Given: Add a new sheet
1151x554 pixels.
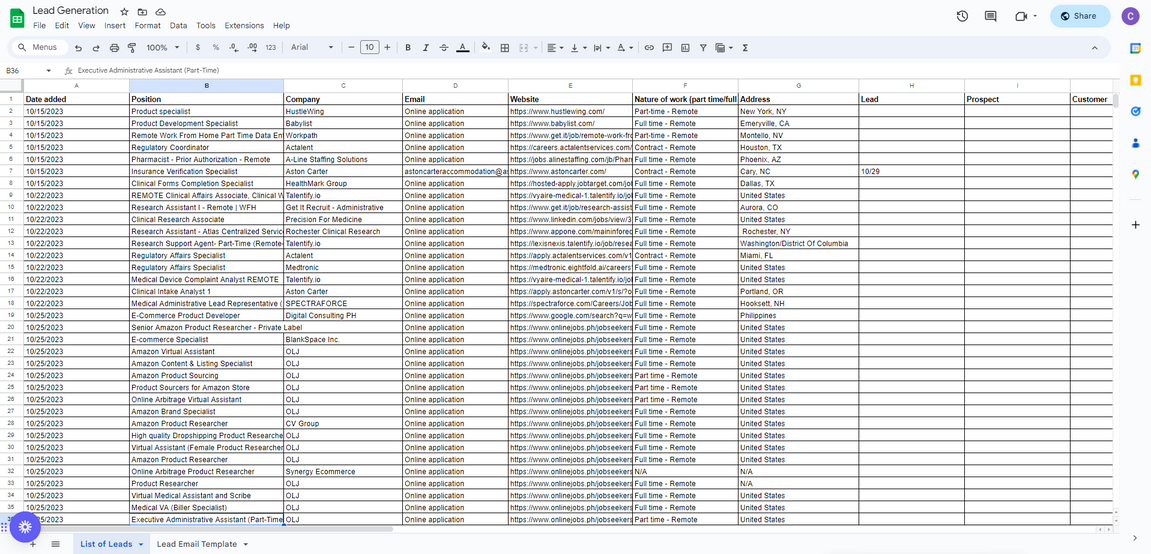Looking at the screenshot, I should pos(32,544).
